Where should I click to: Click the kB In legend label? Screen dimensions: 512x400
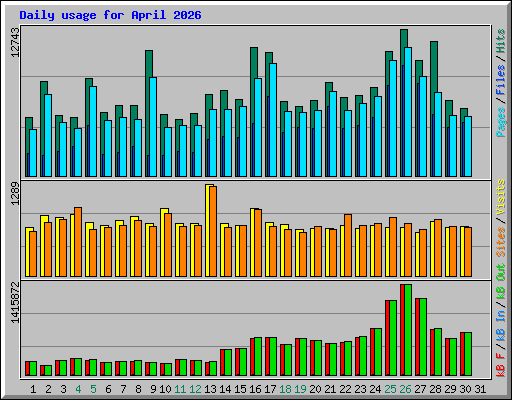(x=501, y=326)
